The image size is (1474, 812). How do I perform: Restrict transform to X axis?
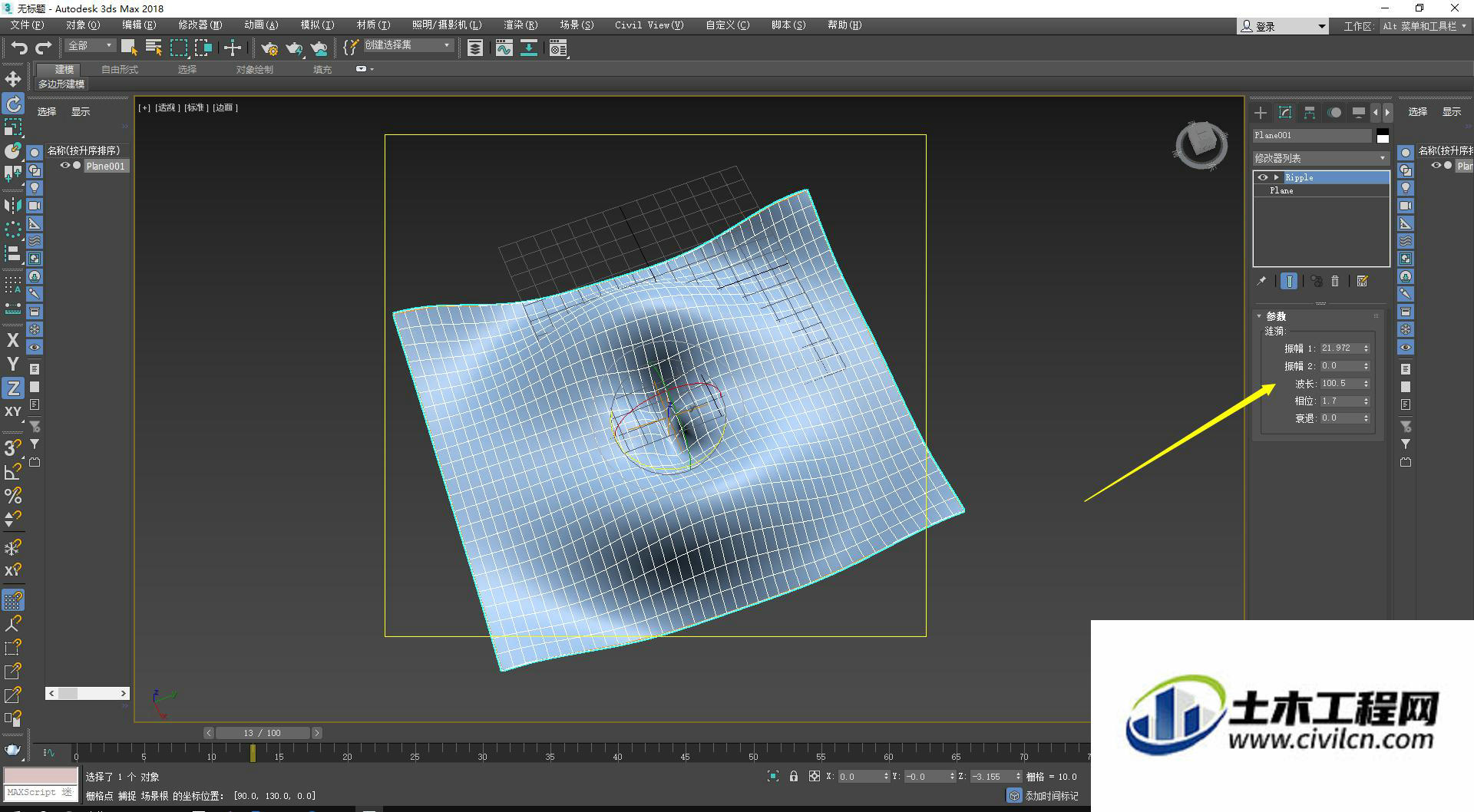13,340
